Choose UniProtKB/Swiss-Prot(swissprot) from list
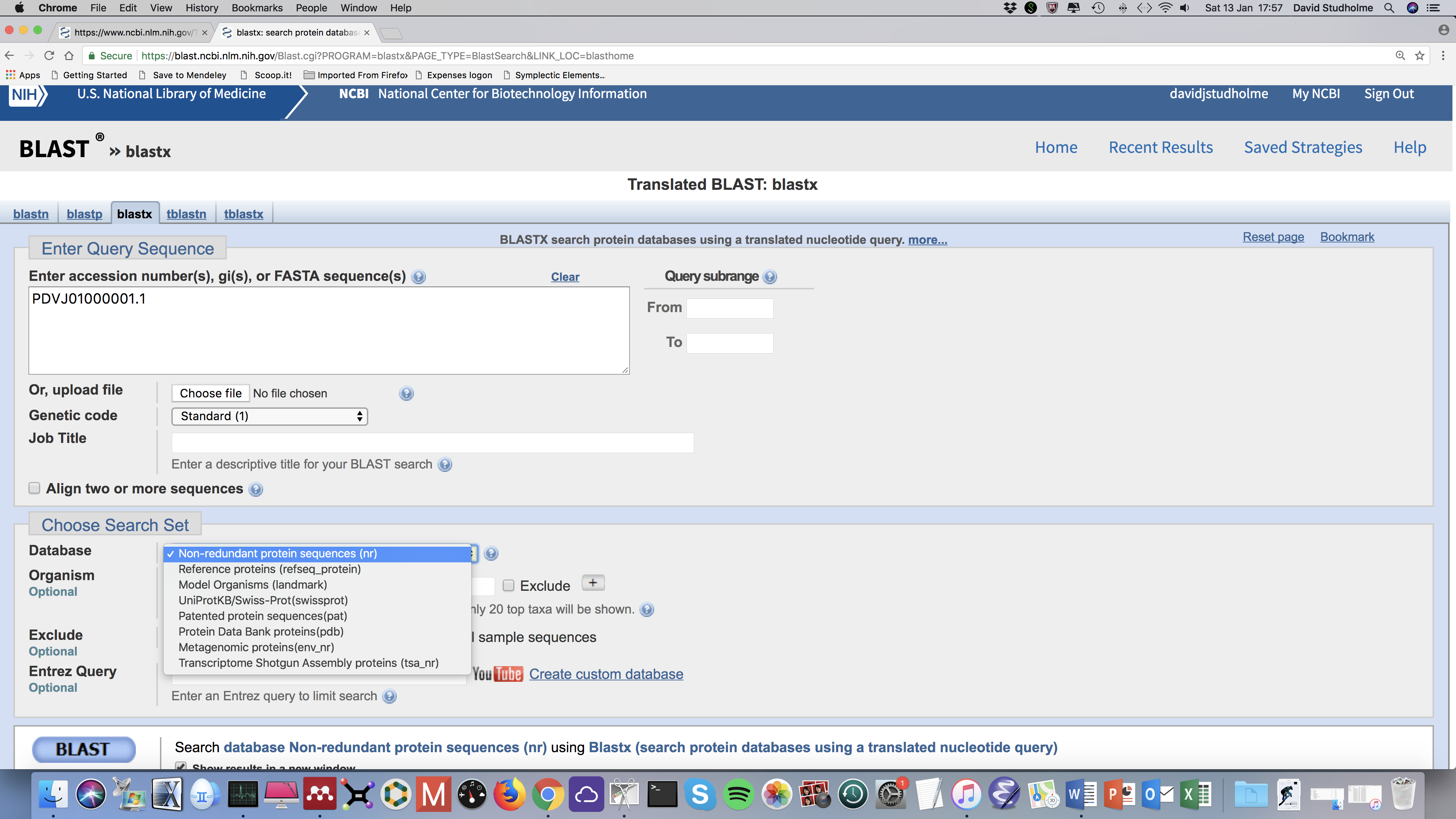 [x=263, y=600]
